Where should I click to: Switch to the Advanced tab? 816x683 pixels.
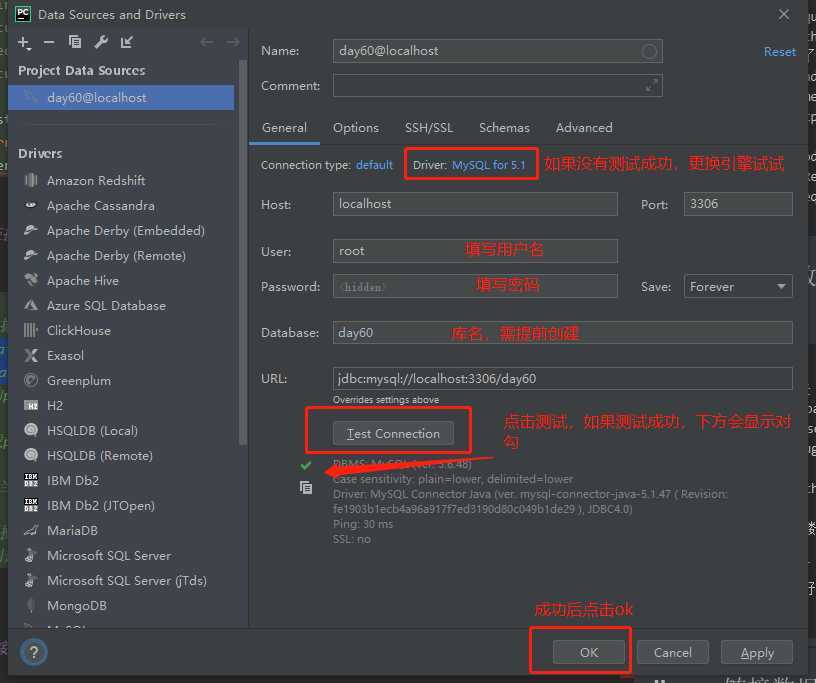pos(584,128)
